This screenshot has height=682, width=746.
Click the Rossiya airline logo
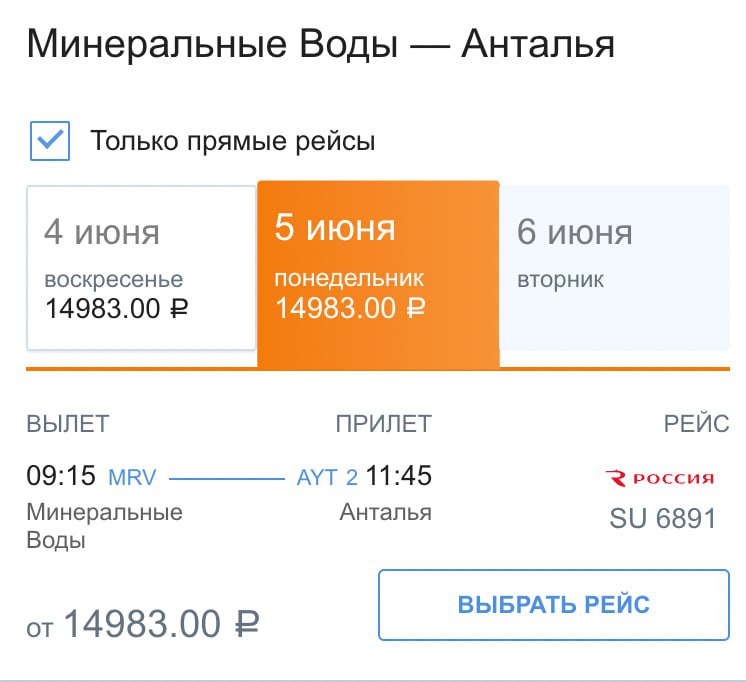click(660, 478)
